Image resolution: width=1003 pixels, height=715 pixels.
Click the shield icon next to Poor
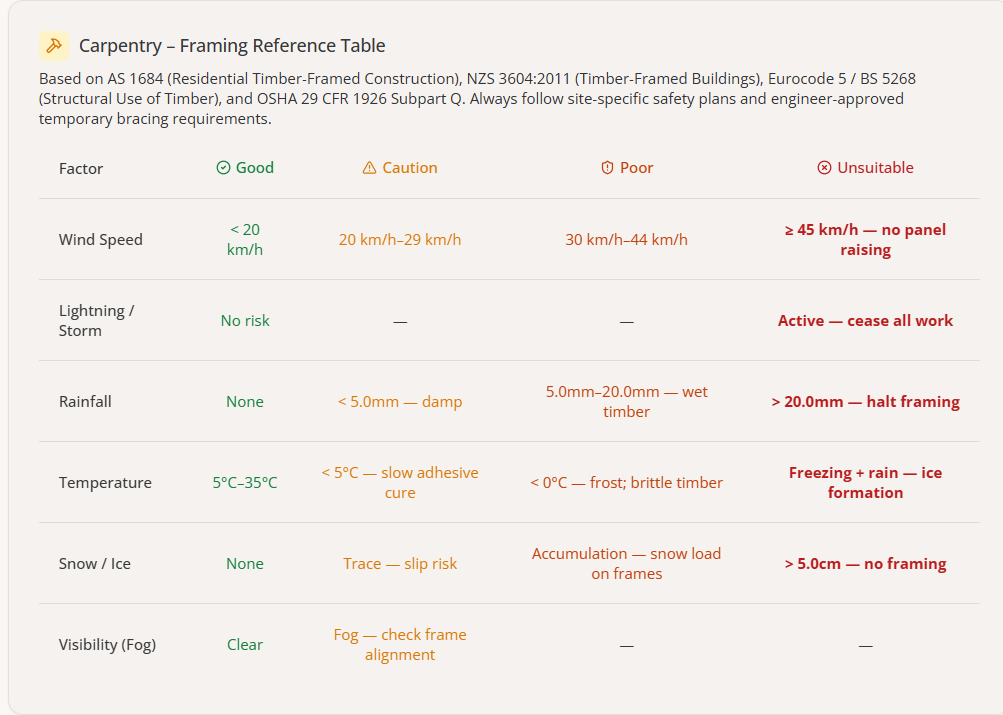click(607, 168)
